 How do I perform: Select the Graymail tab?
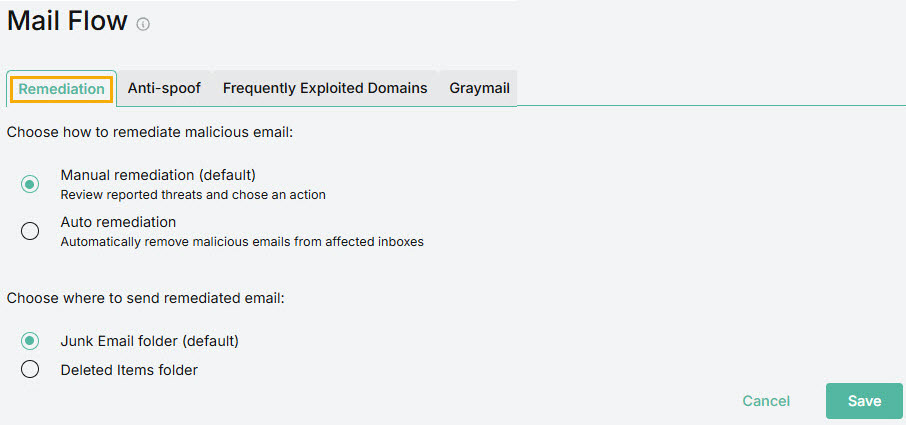[x=479, y=88]
